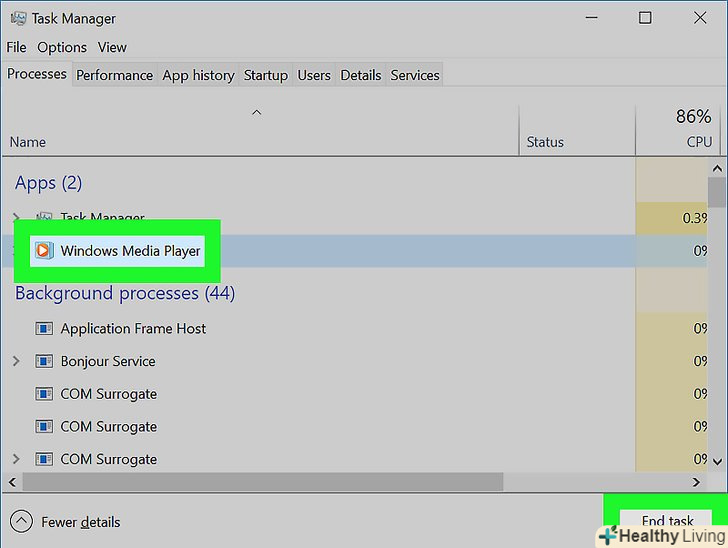The image size is (728, 548).
Task: Open the File menu
Action: coord(16,47)
